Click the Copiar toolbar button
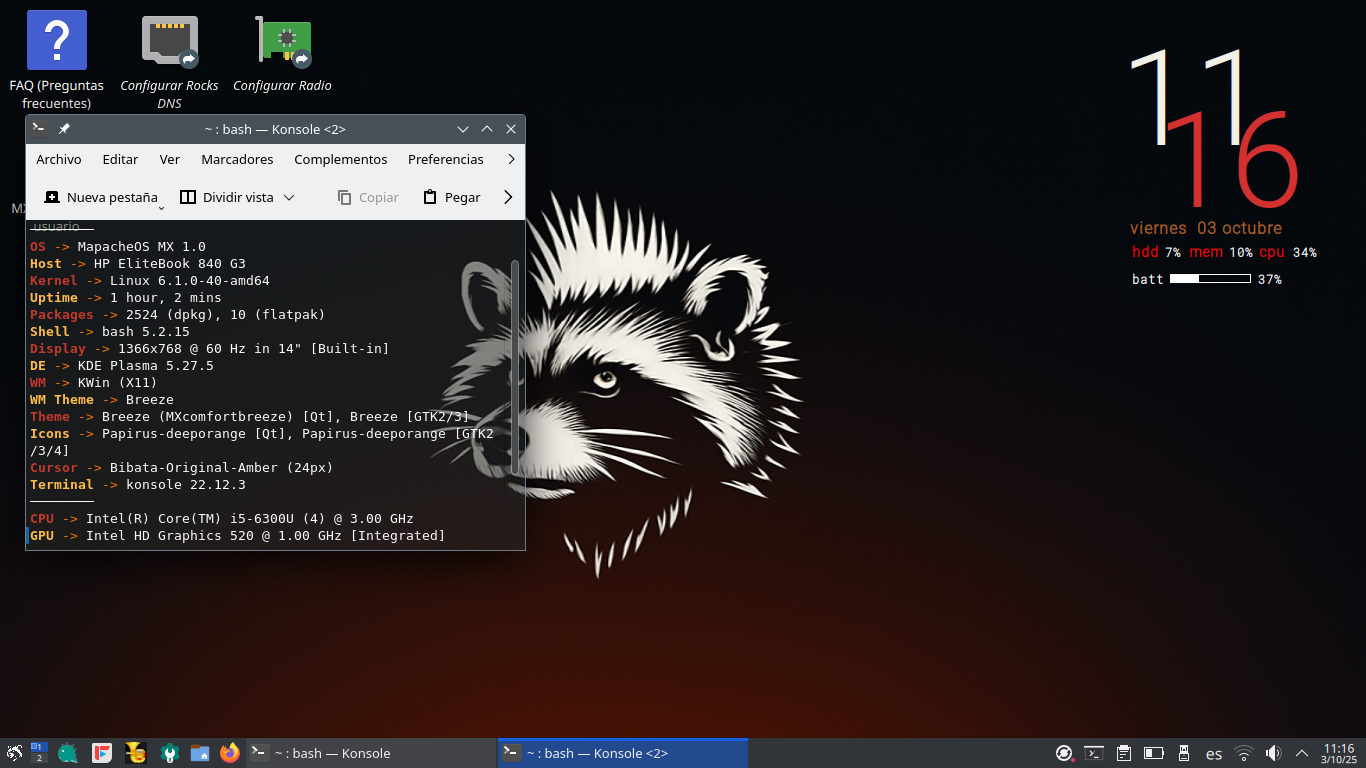Image resolution: width=1366 pixels, height=768 pixels. (368, 197)
